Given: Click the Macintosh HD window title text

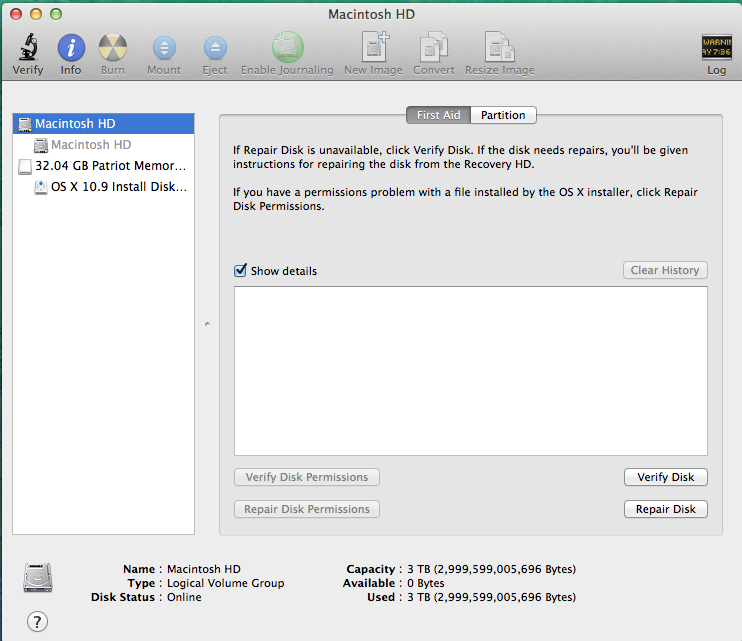Looking at the screenshot, I should click(371, 14).
